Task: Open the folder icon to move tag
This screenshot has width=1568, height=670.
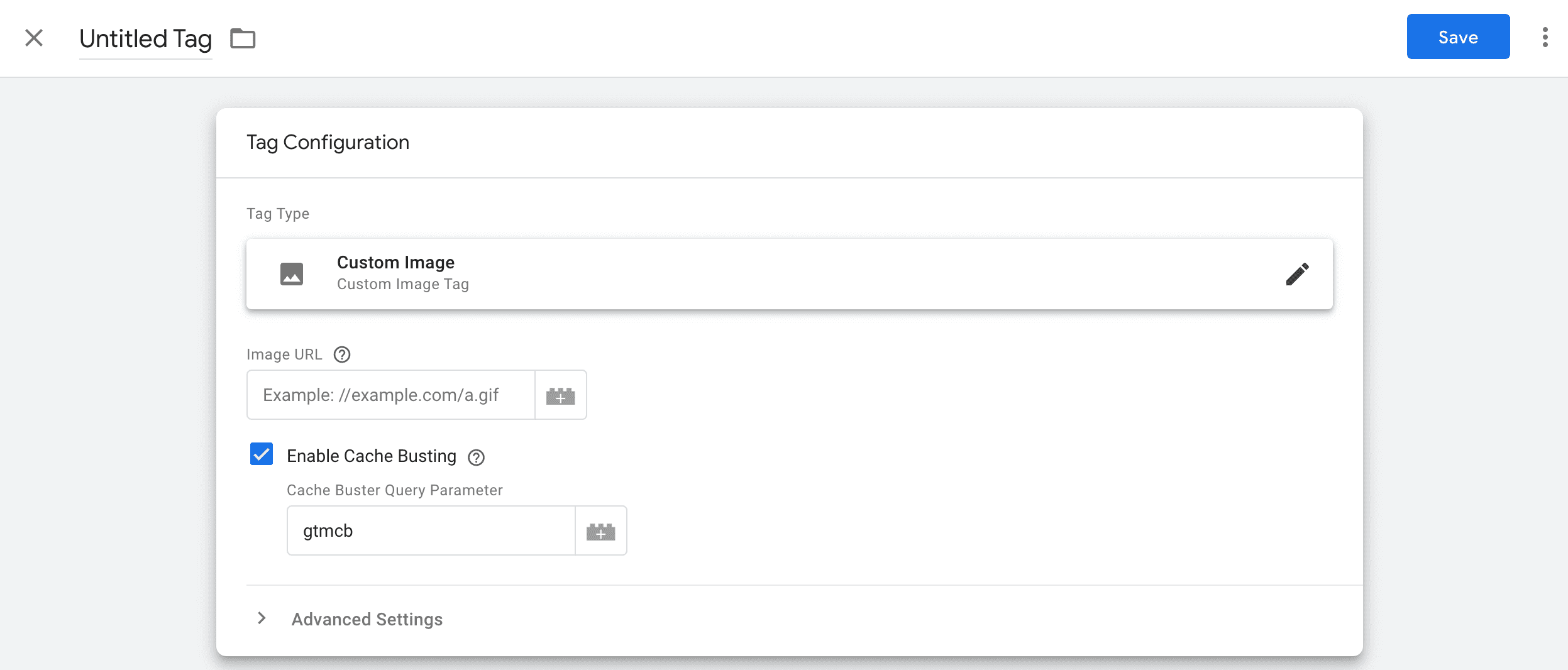Action: tap(243, 38)
